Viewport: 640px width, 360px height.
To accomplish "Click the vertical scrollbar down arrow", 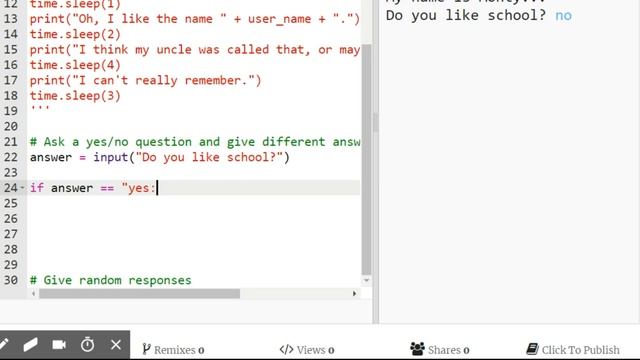I will [367, 280].
